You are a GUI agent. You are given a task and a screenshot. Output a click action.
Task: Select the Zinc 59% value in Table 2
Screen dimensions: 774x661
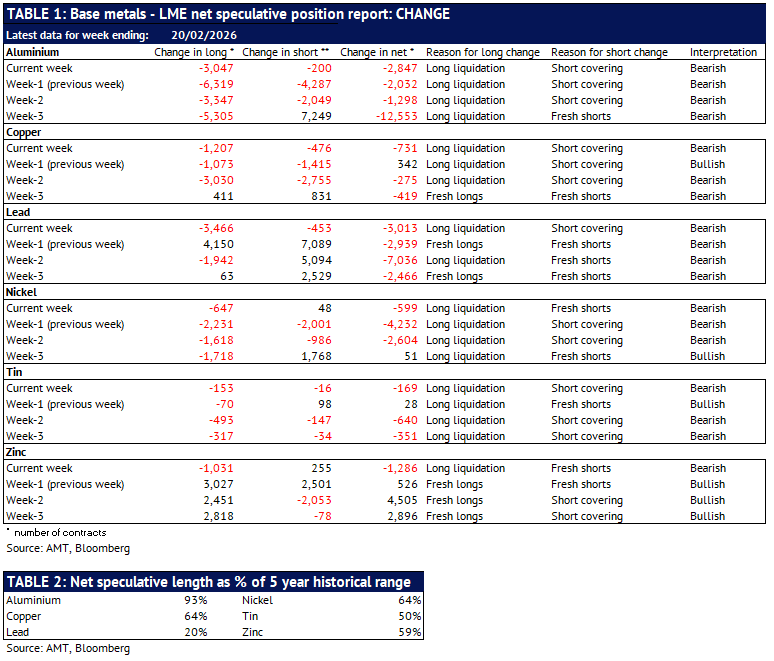click(x=410, y=633)
